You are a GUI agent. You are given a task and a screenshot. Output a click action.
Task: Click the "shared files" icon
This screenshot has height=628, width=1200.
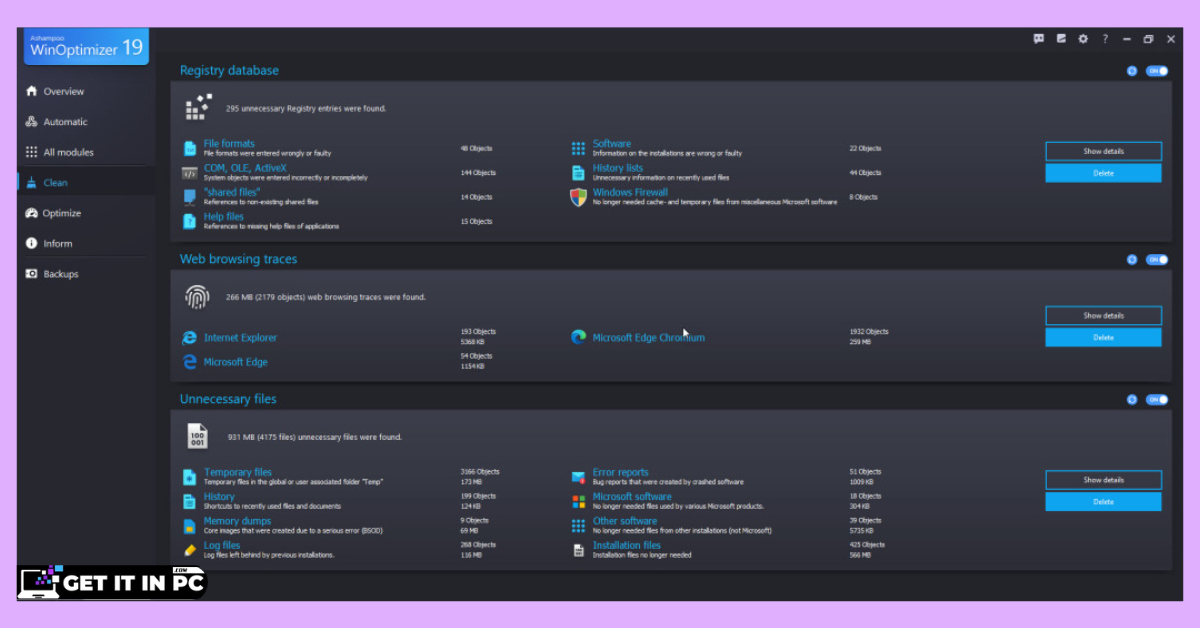click(x=189, y=197)
